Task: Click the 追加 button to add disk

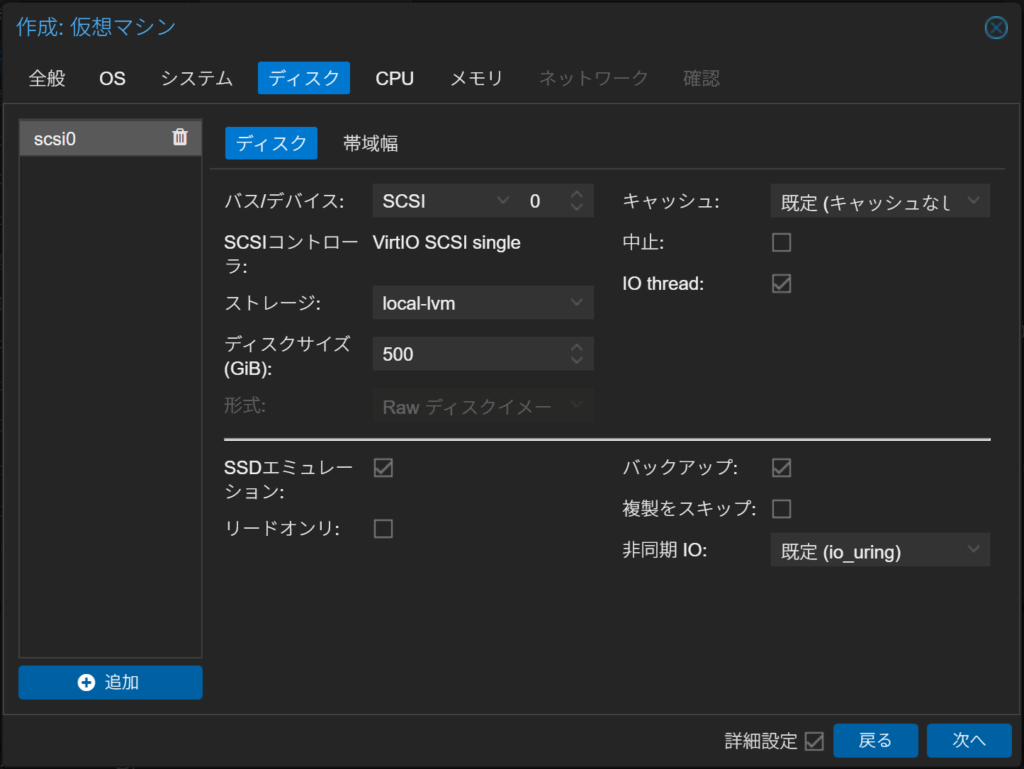Action: point(110,683)
